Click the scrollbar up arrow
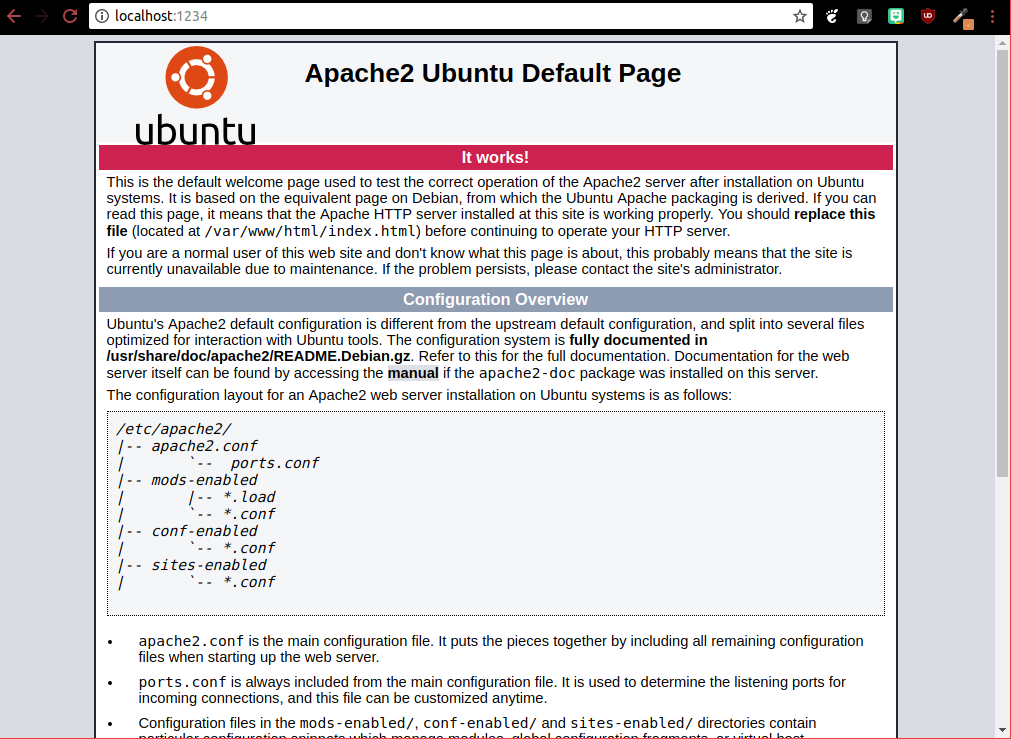The height and width of the screenshot is (739, 1011). tap(1002, 43)
